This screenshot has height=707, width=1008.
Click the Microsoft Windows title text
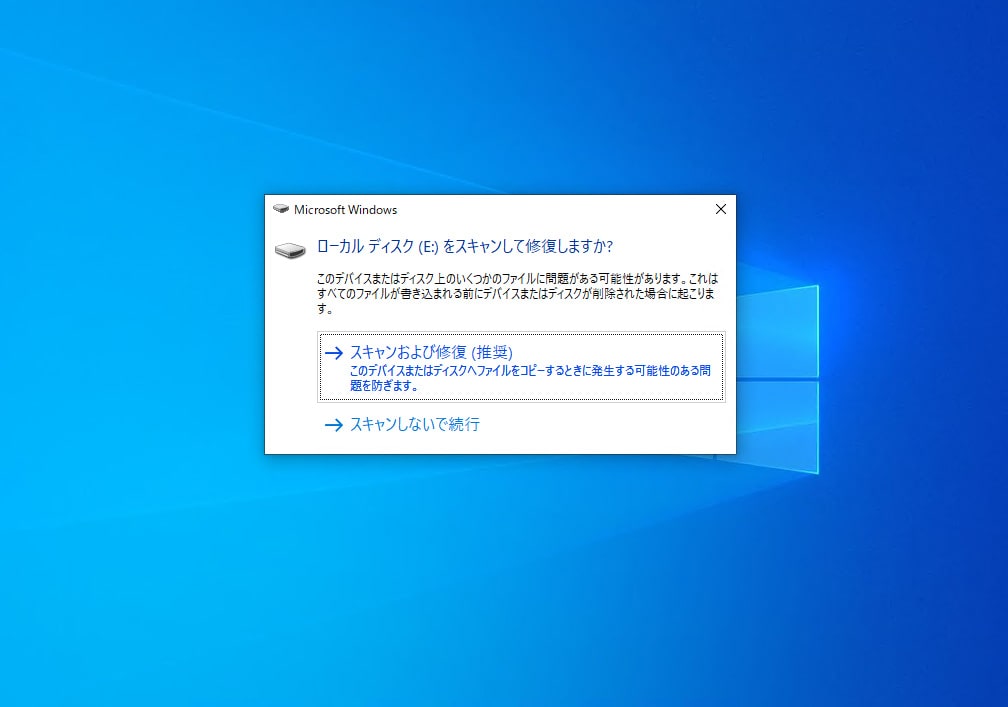(345, 210)
